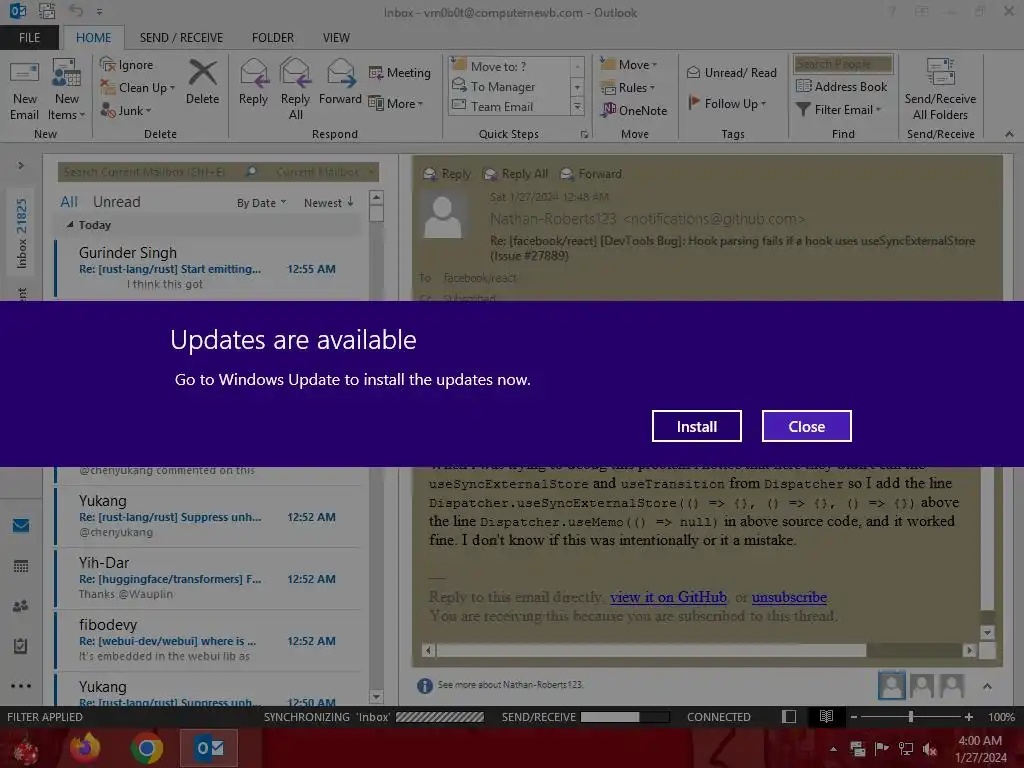Click Install in update prompt
The image size is (1024, 768).
tap(697, 426)
